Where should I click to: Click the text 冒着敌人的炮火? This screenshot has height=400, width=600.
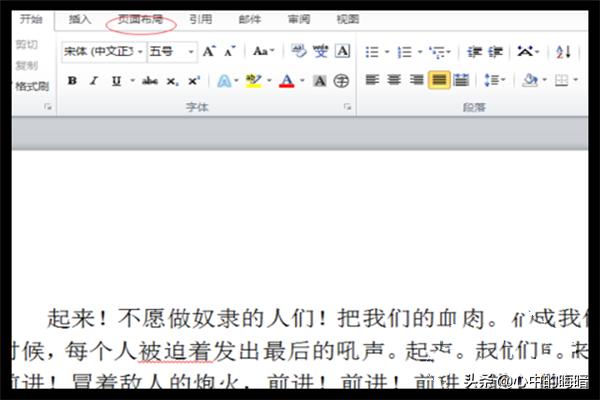click(x=155, y=381)
